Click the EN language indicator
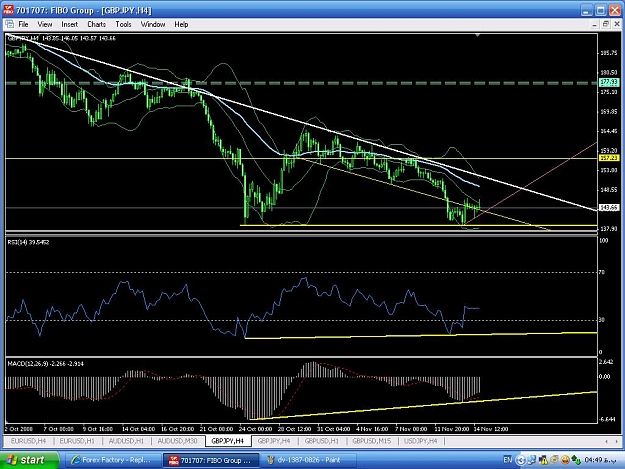625x469 pixels. click(507, 460)
